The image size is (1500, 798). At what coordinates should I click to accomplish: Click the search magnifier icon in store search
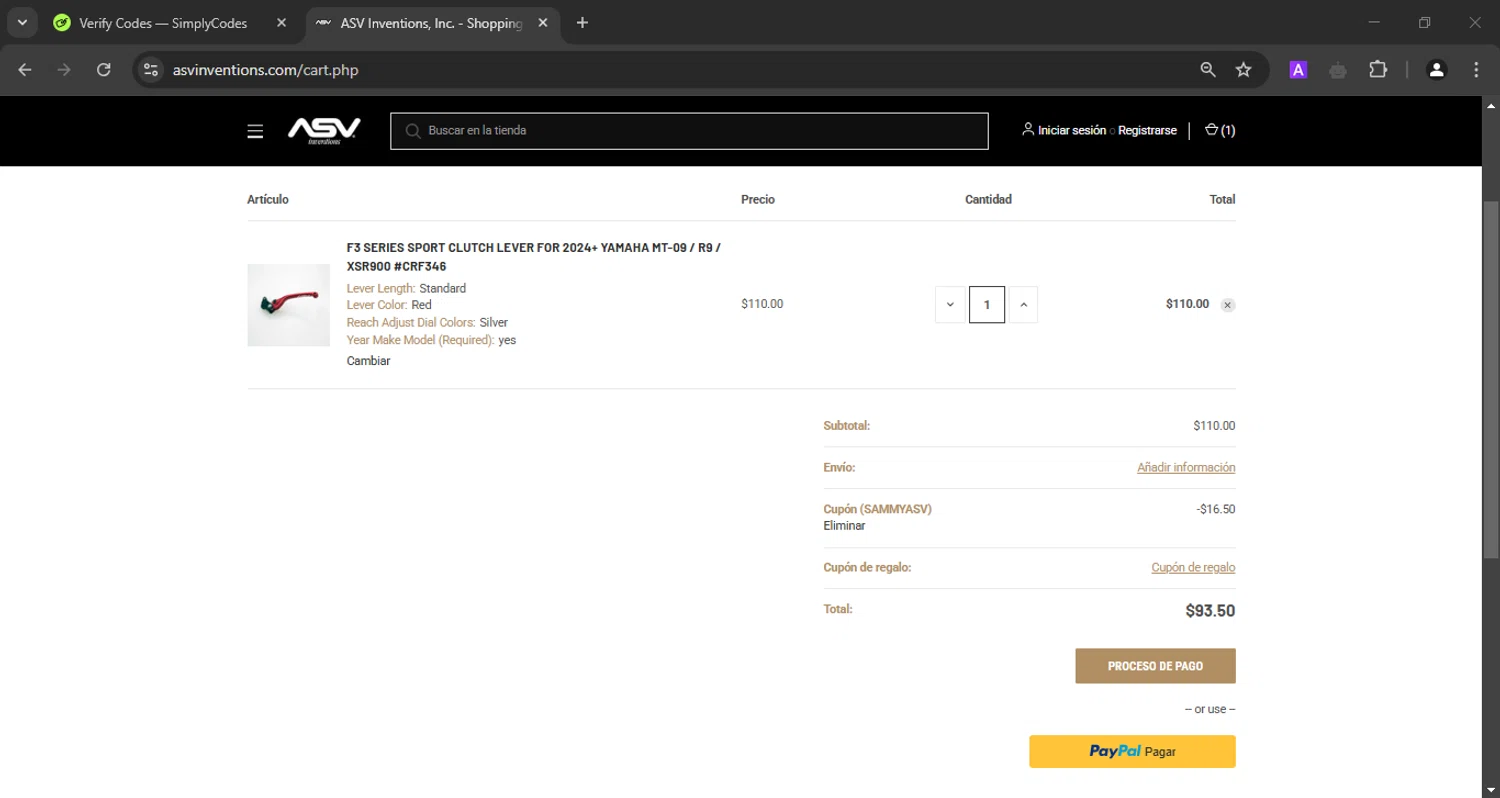[x=413, y=131]
